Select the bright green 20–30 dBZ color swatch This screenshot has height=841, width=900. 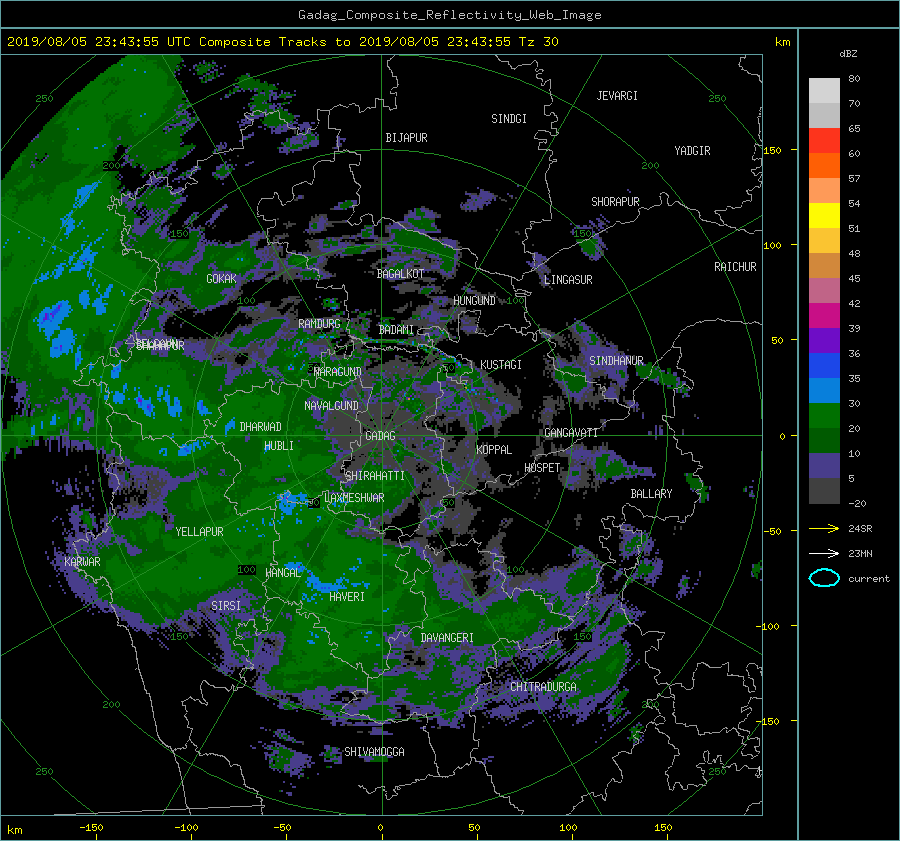pyautogui.click(x=824, y=416)
